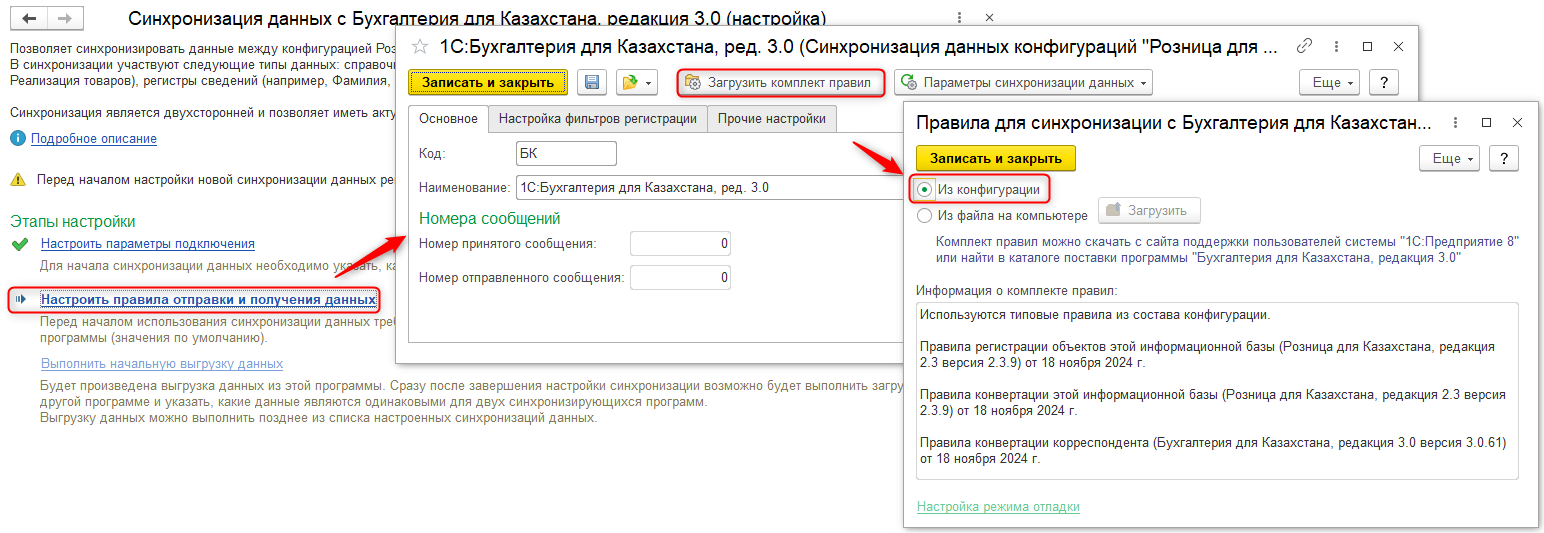The image size is (1544, 533).
Task: Click the Код input field
Action: point(564,154)
